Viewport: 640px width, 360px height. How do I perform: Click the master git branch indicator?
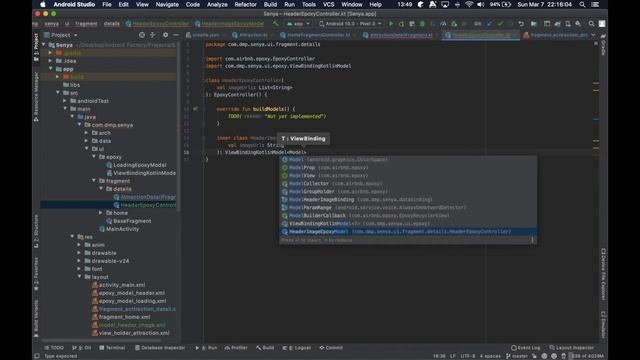point(517,356)
